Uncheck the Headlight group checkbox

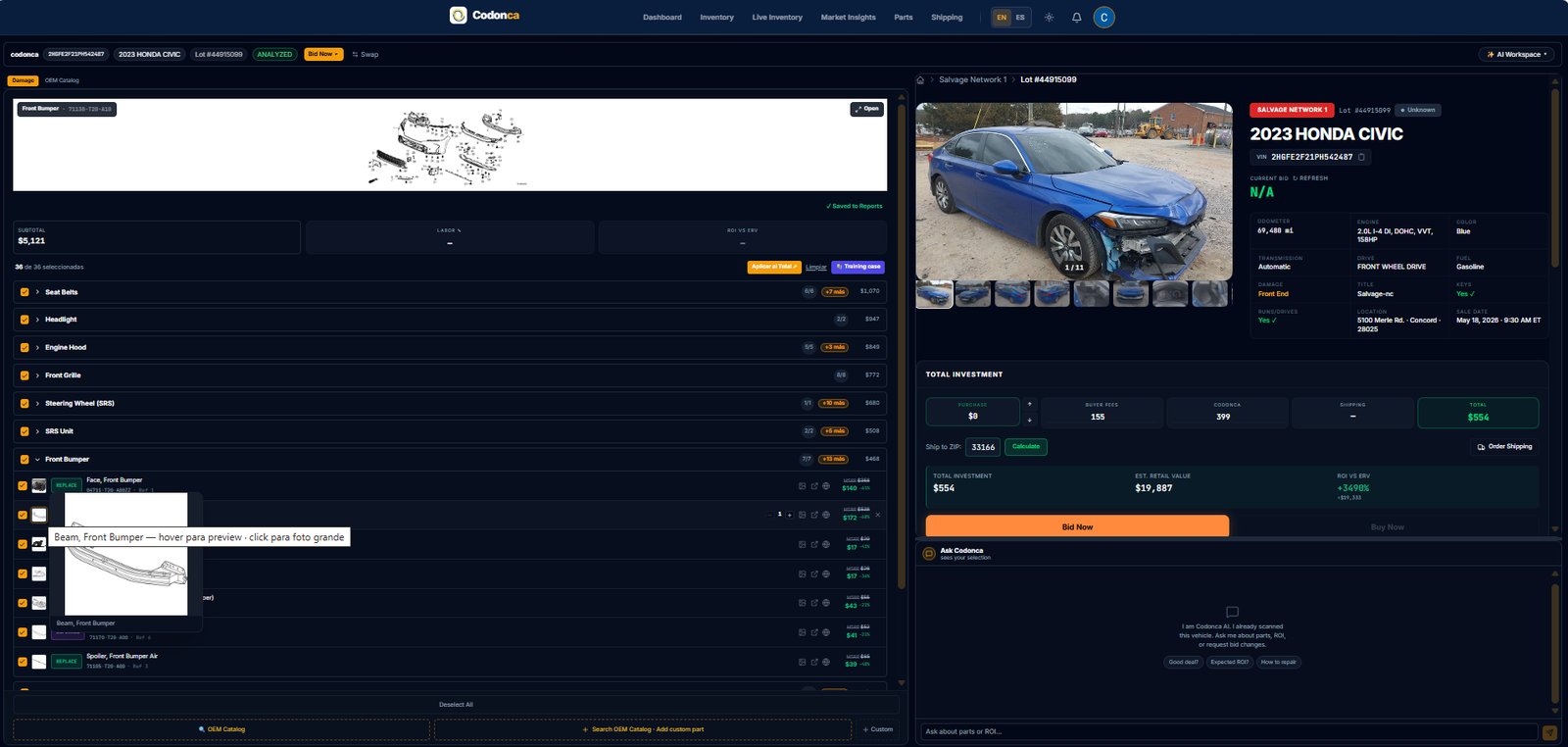pyautogui.click(x=24, y=320)
